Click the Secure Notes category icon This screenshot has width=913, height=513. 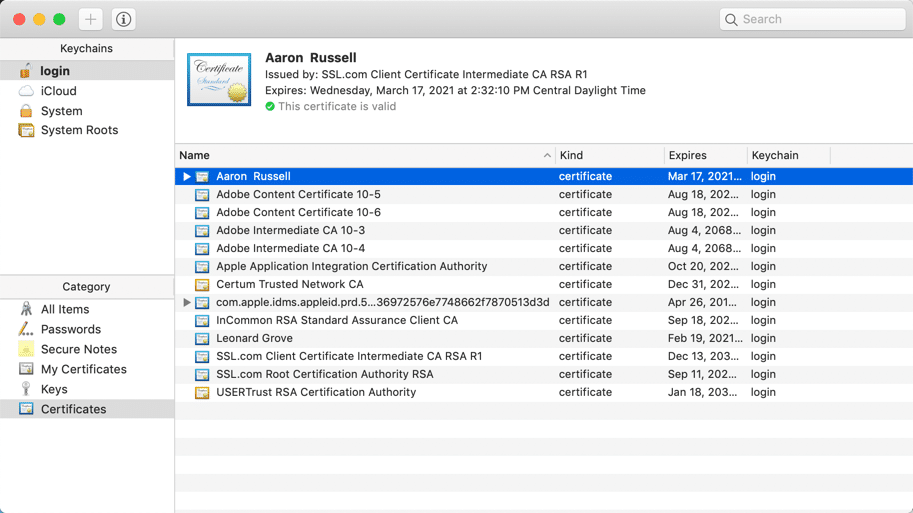pos(26,349)
